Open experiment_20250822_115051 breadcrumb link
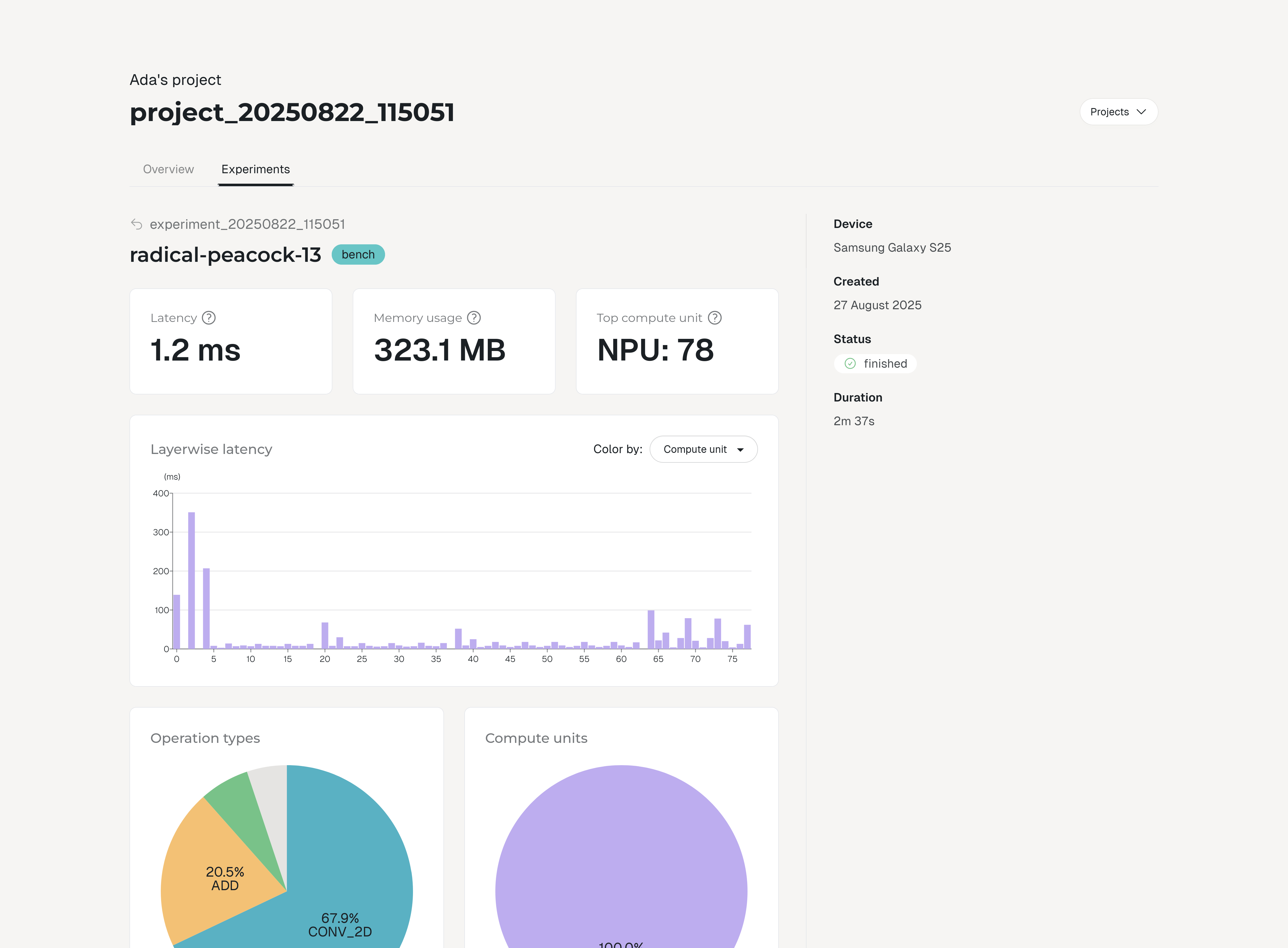 247,224
